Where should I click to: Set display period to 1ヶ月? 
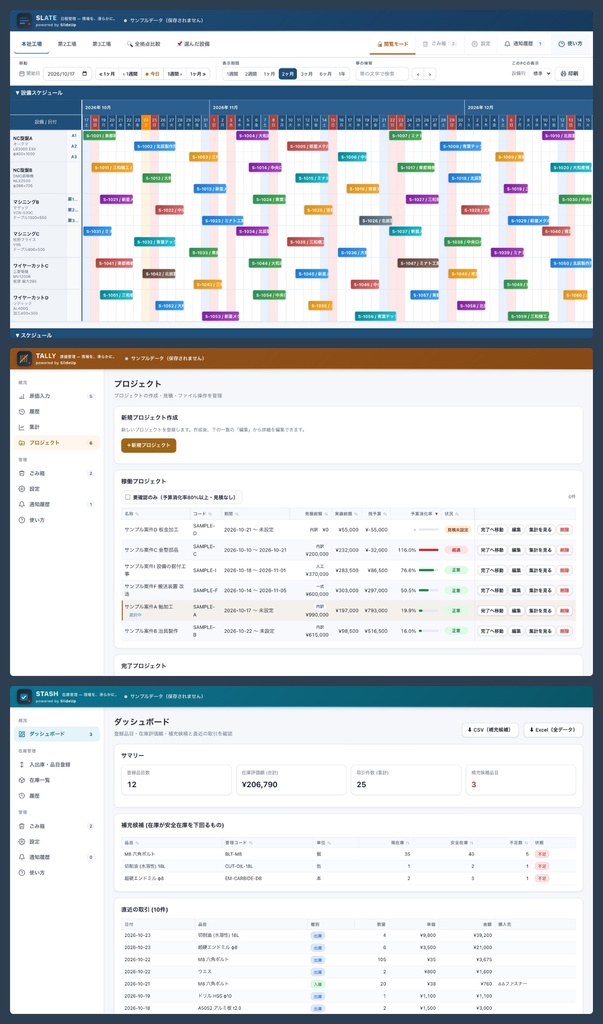[269, 74]
